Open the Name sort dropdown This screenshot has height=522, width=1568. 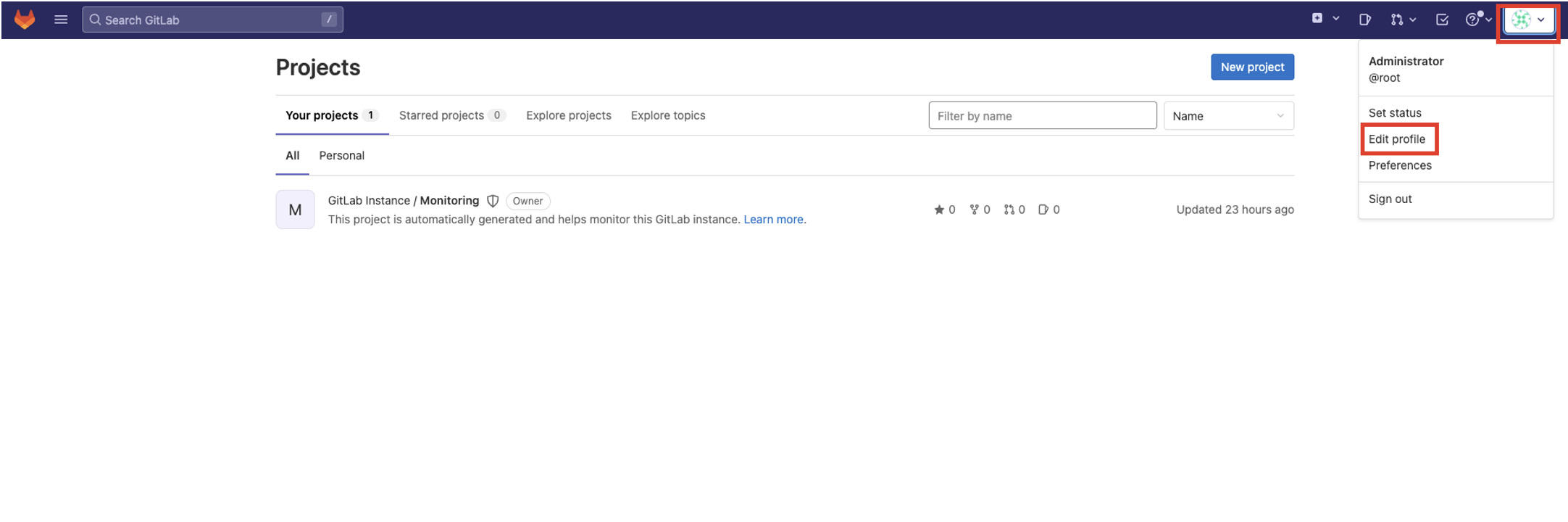pyautogui.click(x=1228, y=116)
